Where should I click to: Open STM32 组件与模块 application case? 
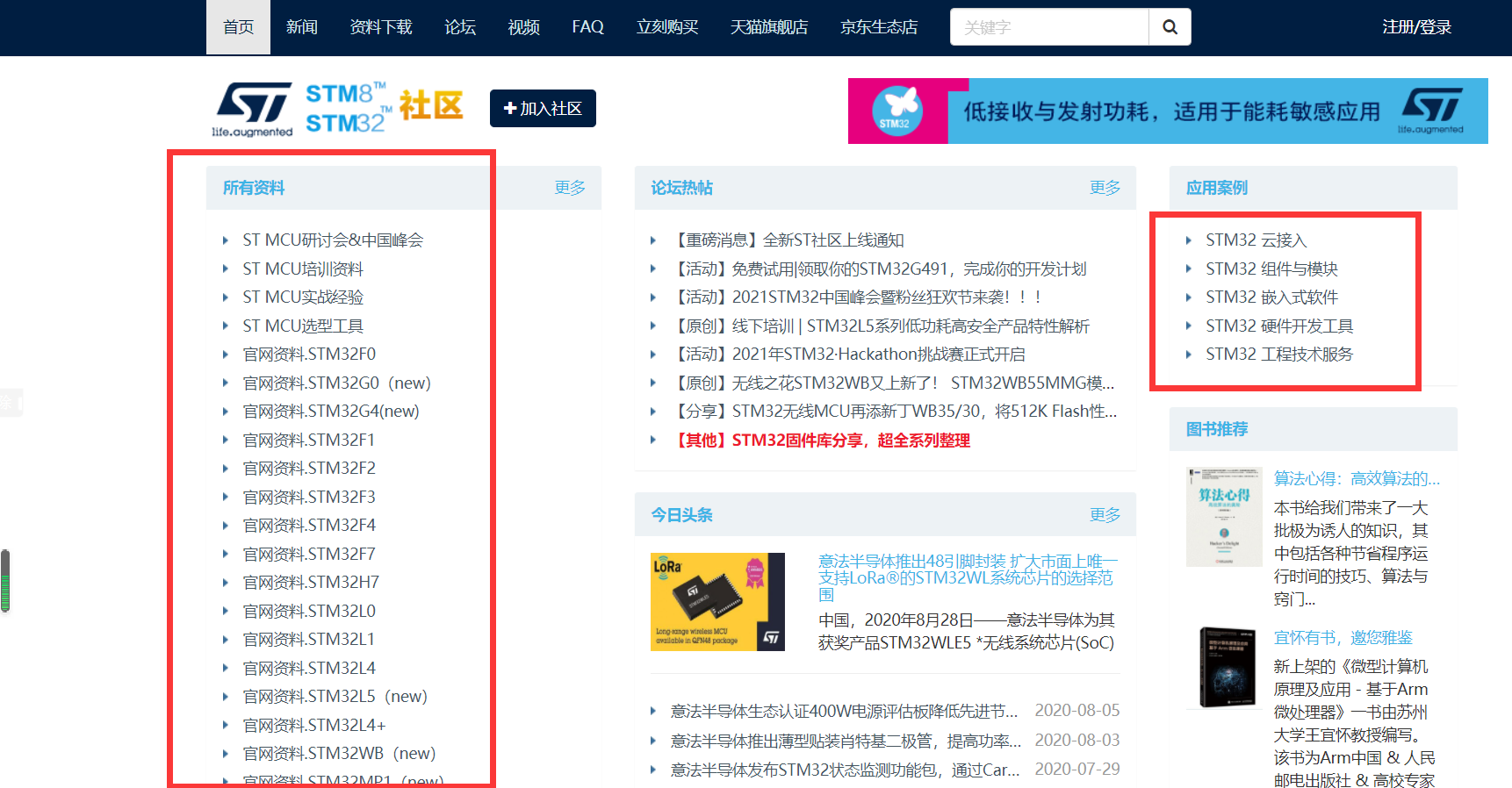click(1271, 269)
